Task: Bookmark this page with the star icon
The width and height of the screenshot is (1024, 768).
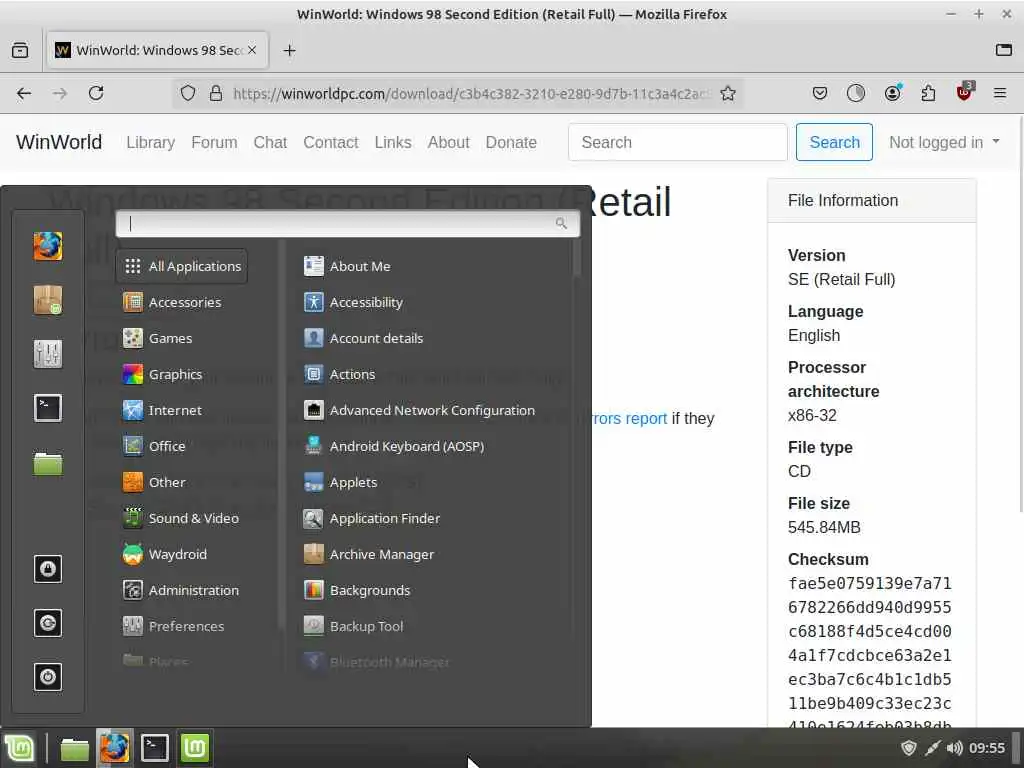Action: [x=728, y=93]
